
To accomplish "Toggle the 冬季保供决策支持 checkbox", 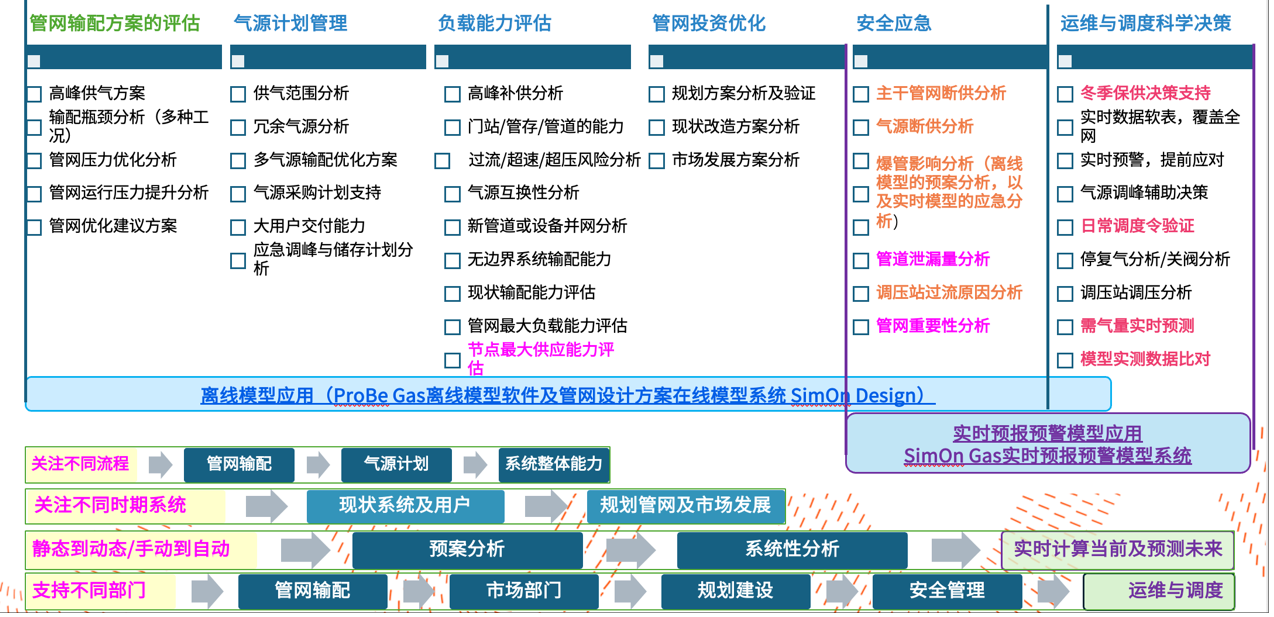I will click(x=1065, y=94).
